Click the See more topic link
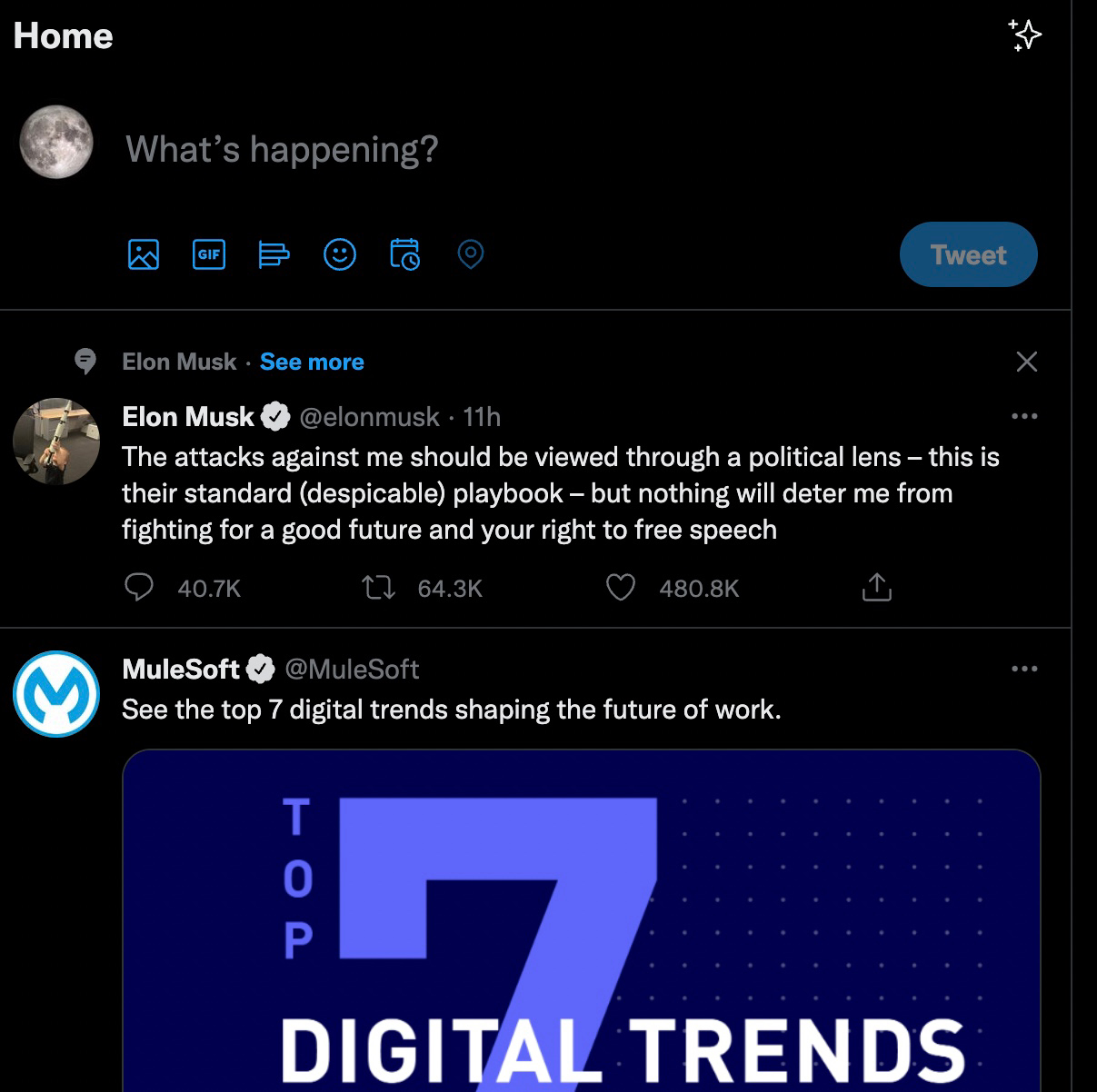This screenshot has width=1097, height=1092. [312, 362]
